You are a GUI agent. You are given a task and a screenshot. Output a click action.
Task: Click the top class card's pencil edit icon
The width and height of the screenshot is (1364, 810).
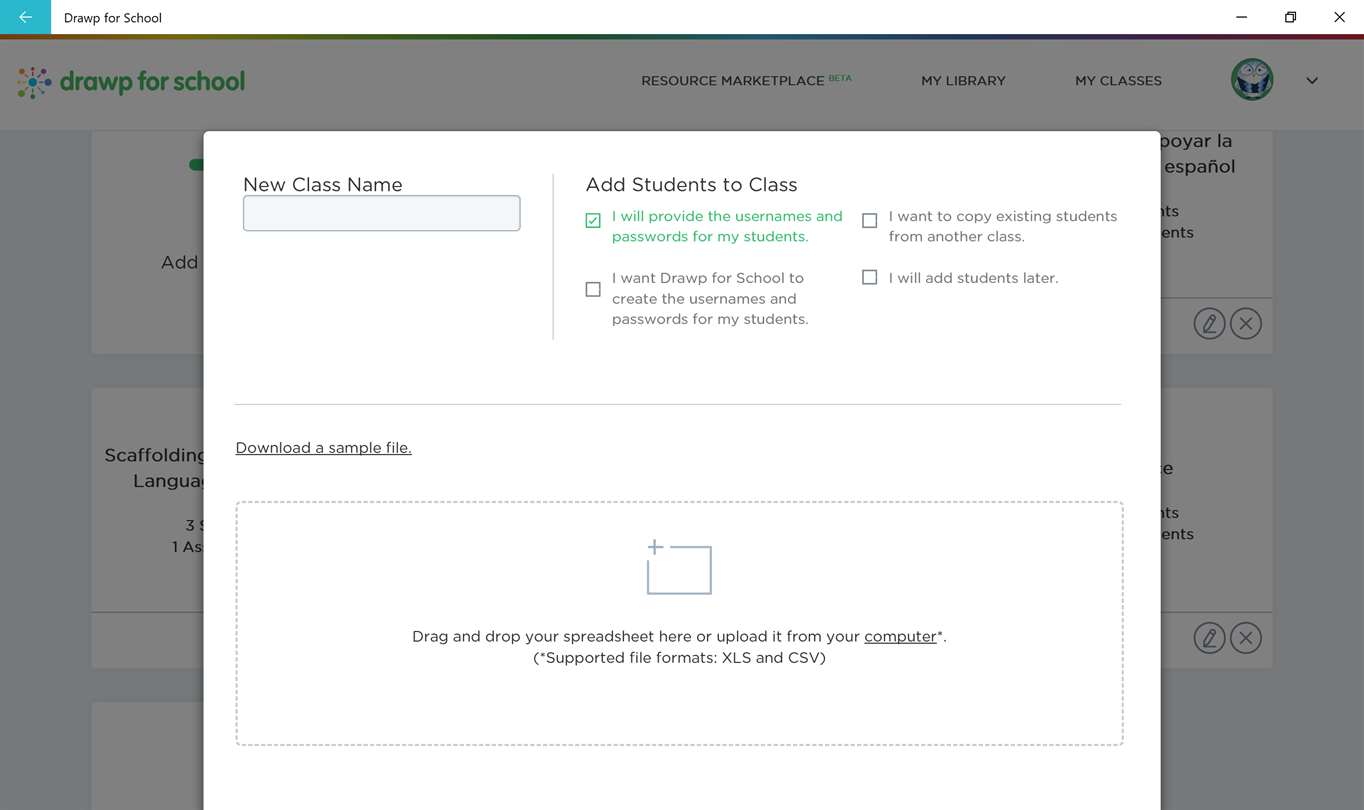click(x=1209, y=323)
